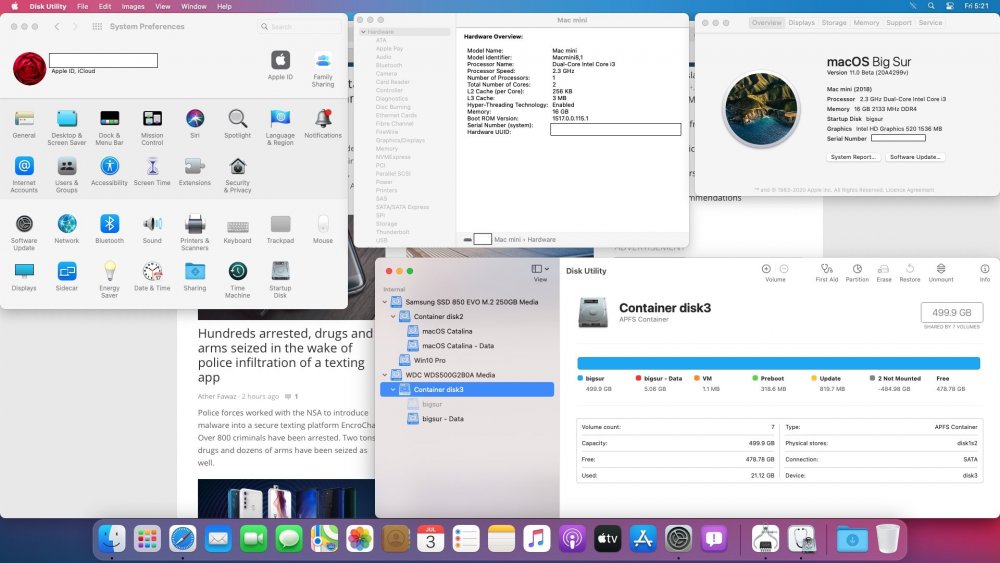
Task: Open the App Store from the Dock
Action: pos(643,539)
